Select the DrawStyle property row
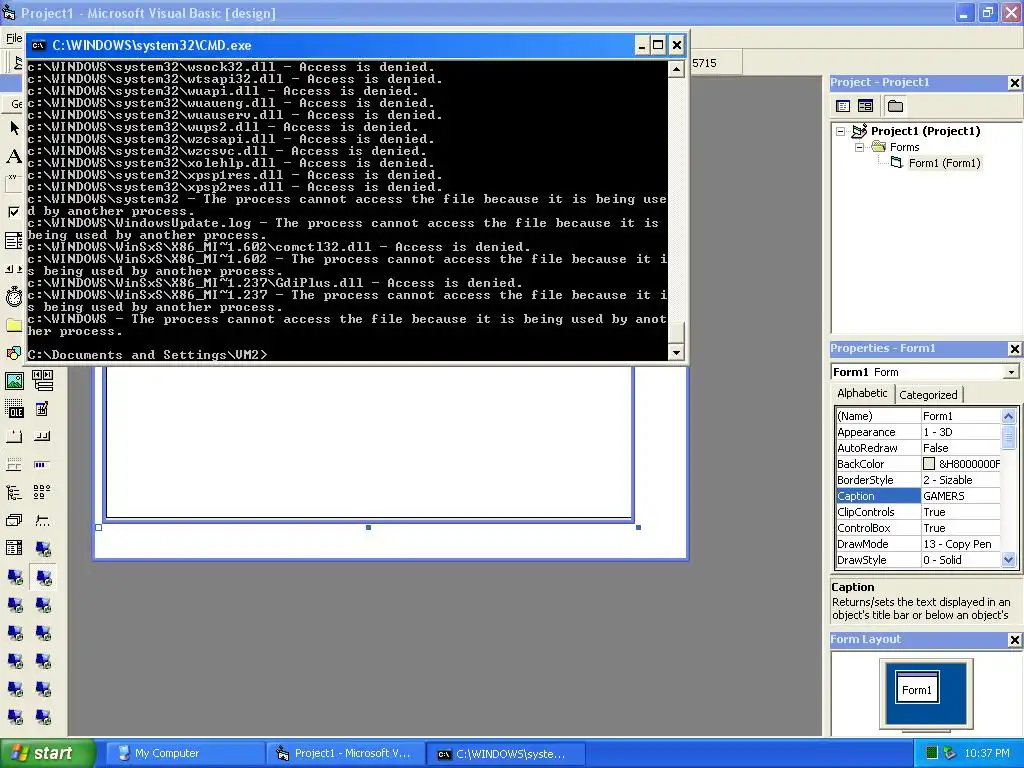This screenshot has width=1024, height=768. (x=918, y=560)
